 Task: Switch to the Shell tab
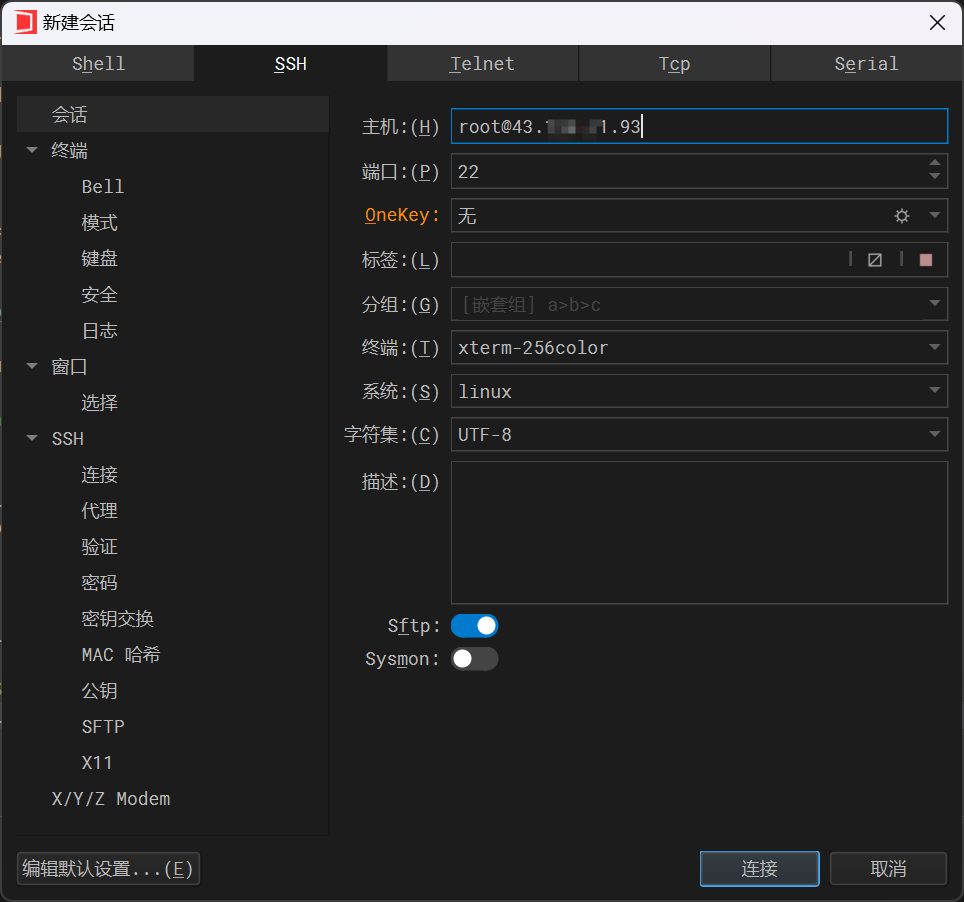98,63
